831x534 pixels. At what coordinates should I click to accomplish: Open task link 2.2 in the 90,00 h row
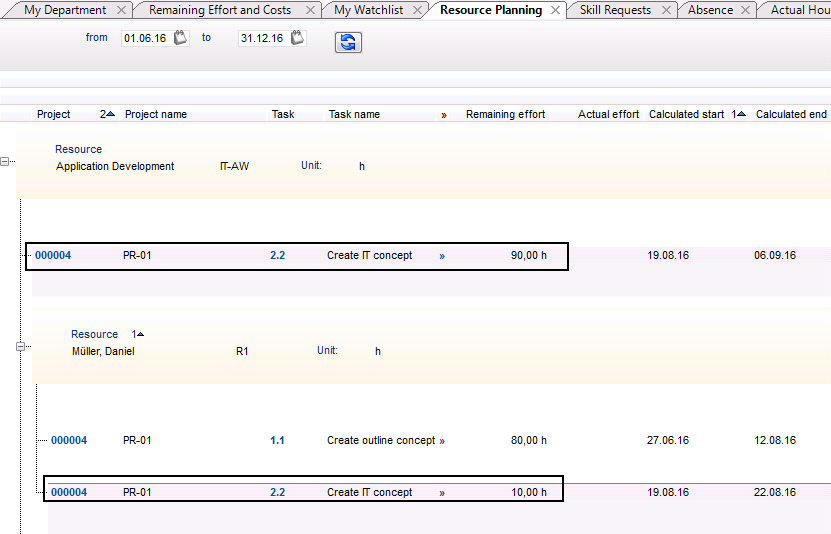[x=277, y=255]
